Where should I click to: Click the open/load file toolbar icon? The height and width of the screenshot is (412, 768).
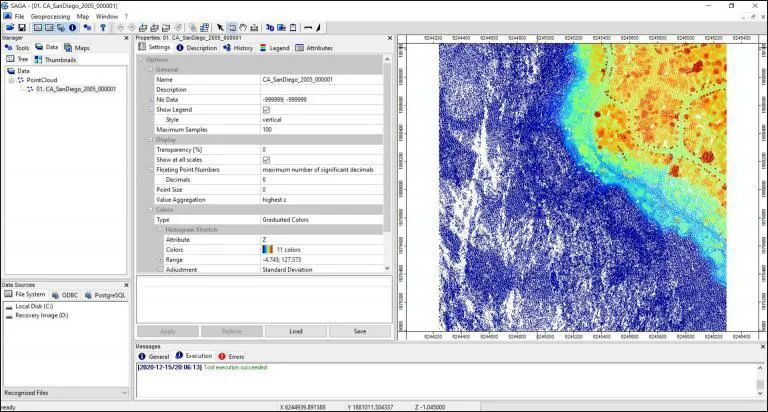point(10,28)
